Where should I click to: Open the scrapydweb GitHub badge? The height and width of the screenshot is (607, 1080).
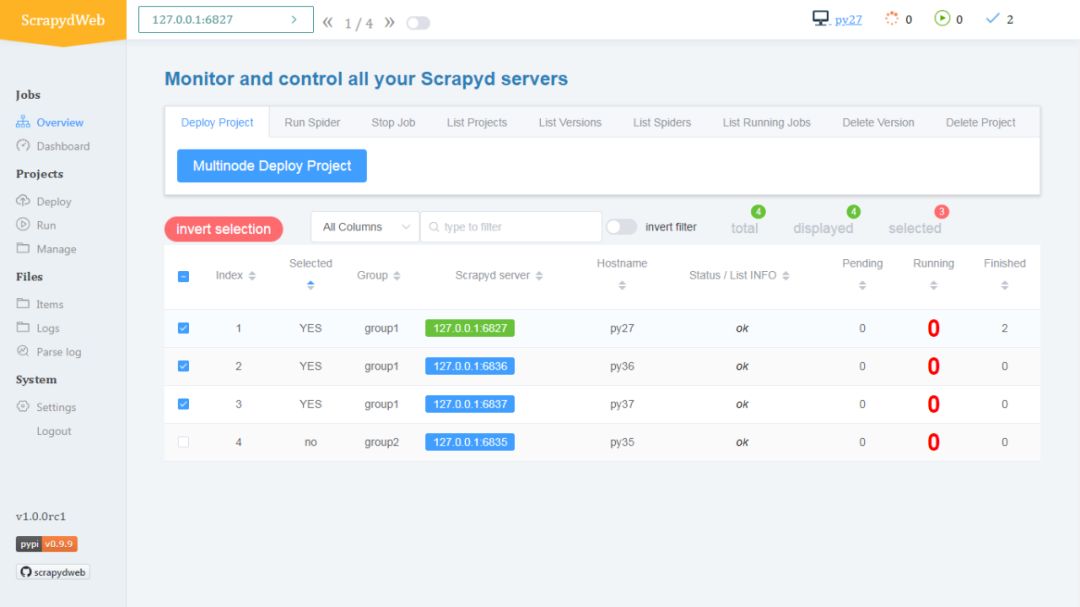click(x=53, y=572)
